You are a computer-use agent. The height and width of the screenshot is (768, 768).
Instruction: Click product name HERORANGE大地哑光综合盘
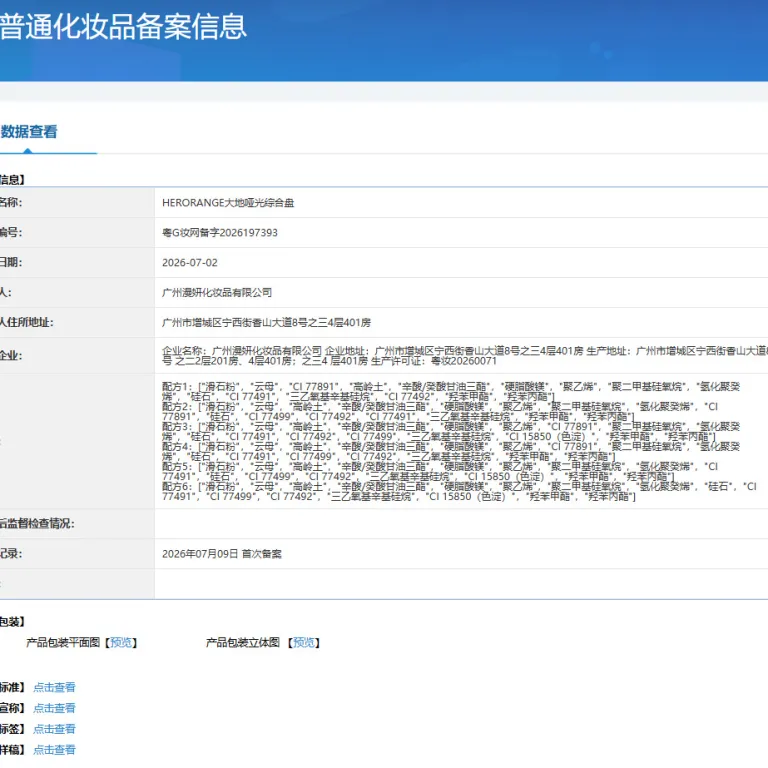228,203
